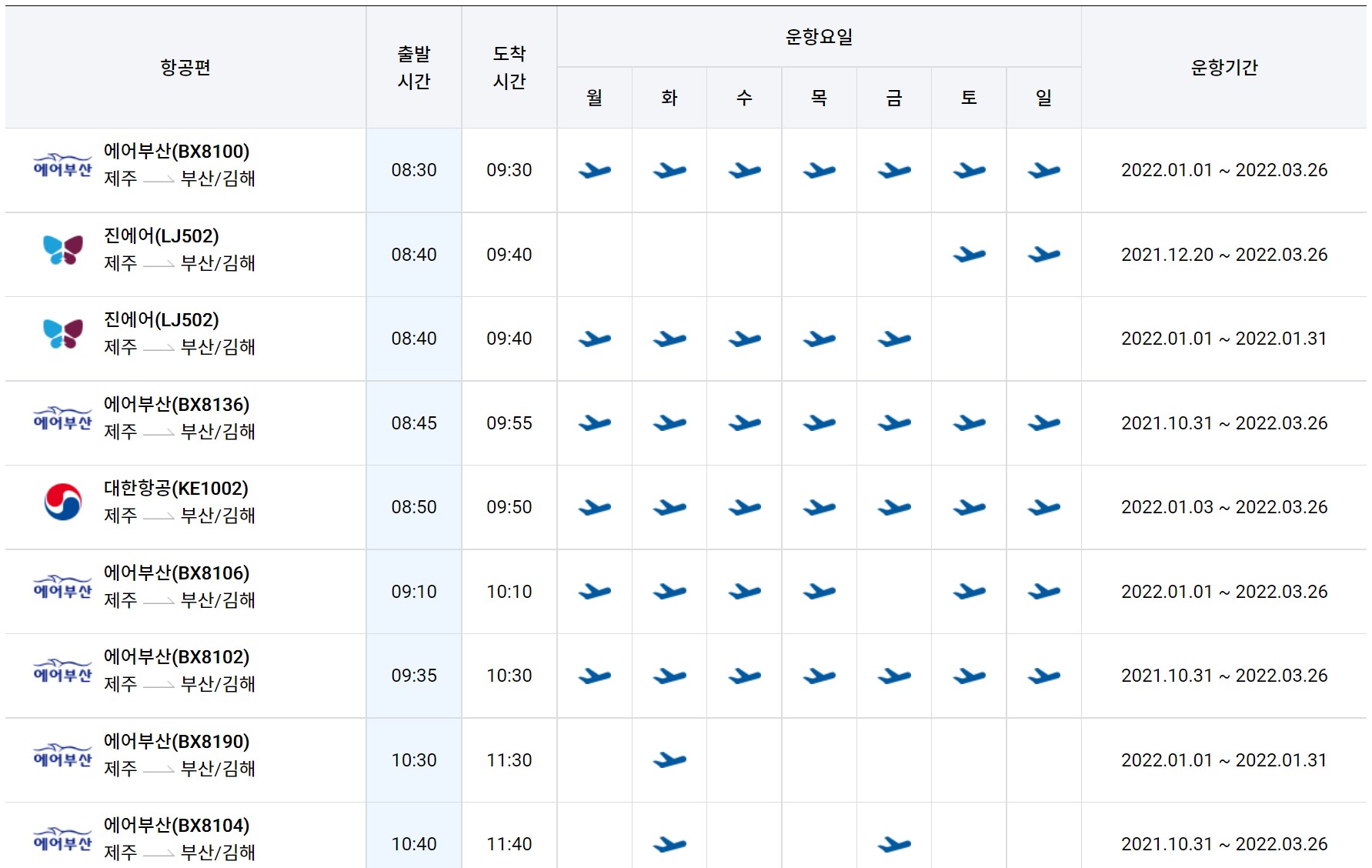Select flight name 대한항공(KE1002)

(176, 489)
